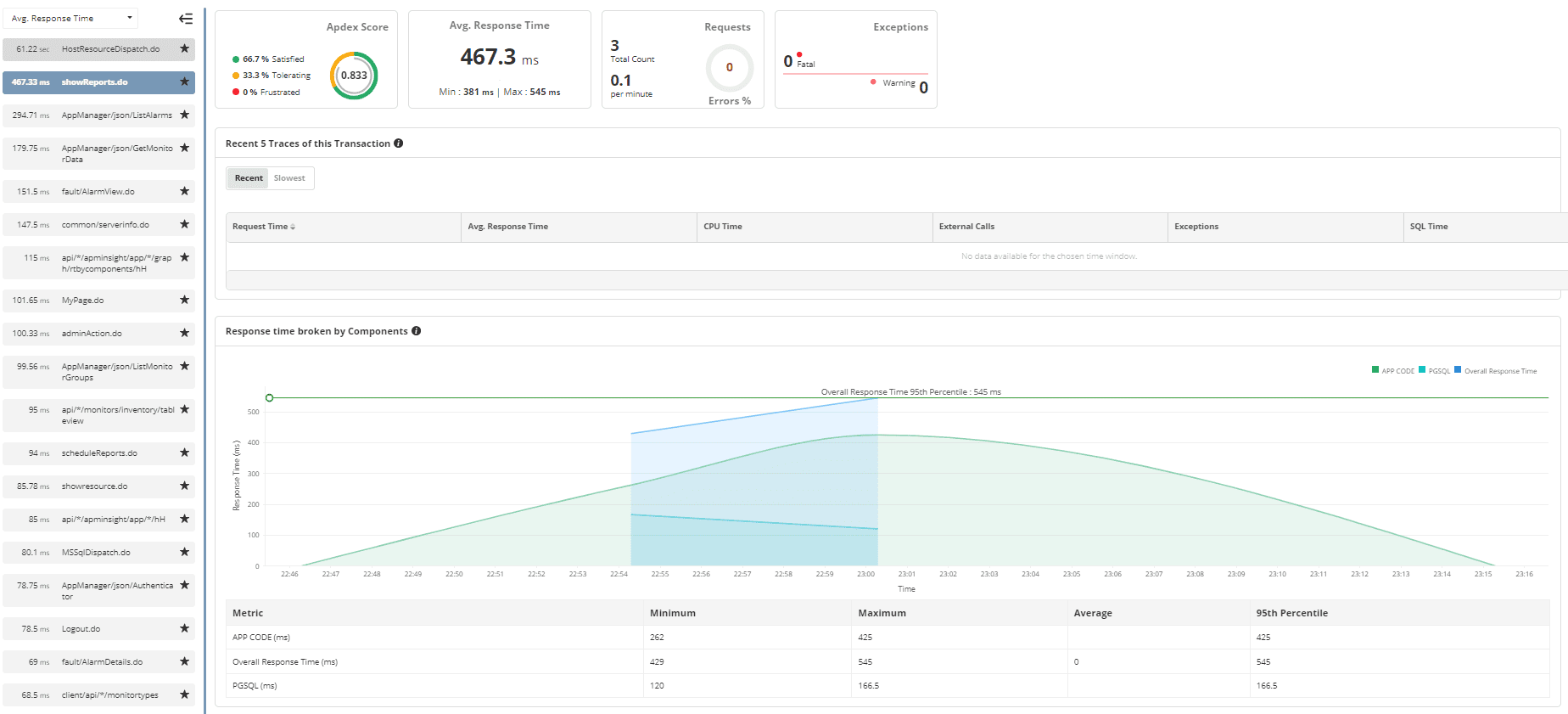Star the fault/AlarmView.do transaction

point(184,192)
